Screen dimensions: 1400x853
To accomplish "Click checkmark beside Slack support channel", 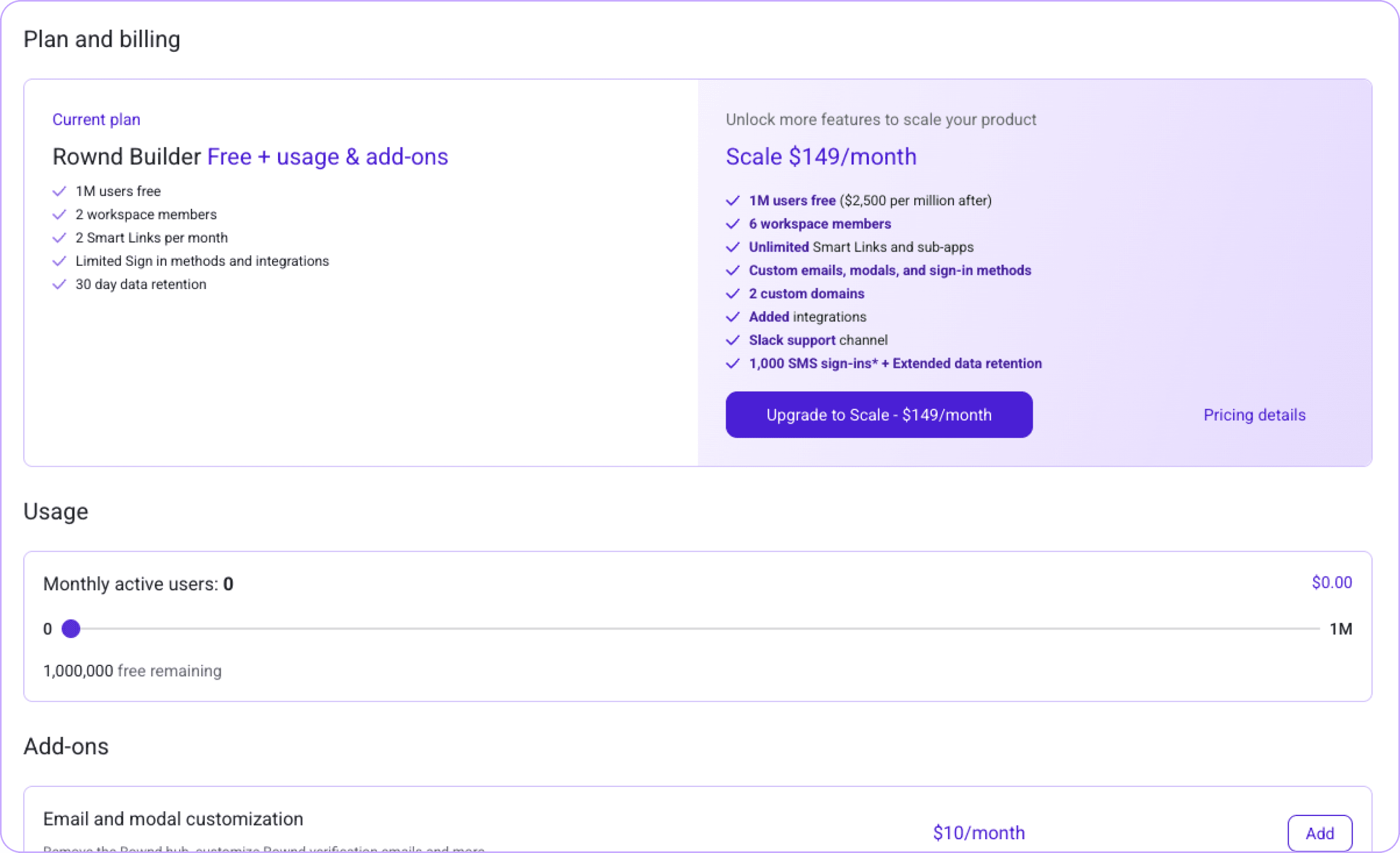I will (733, 340).
